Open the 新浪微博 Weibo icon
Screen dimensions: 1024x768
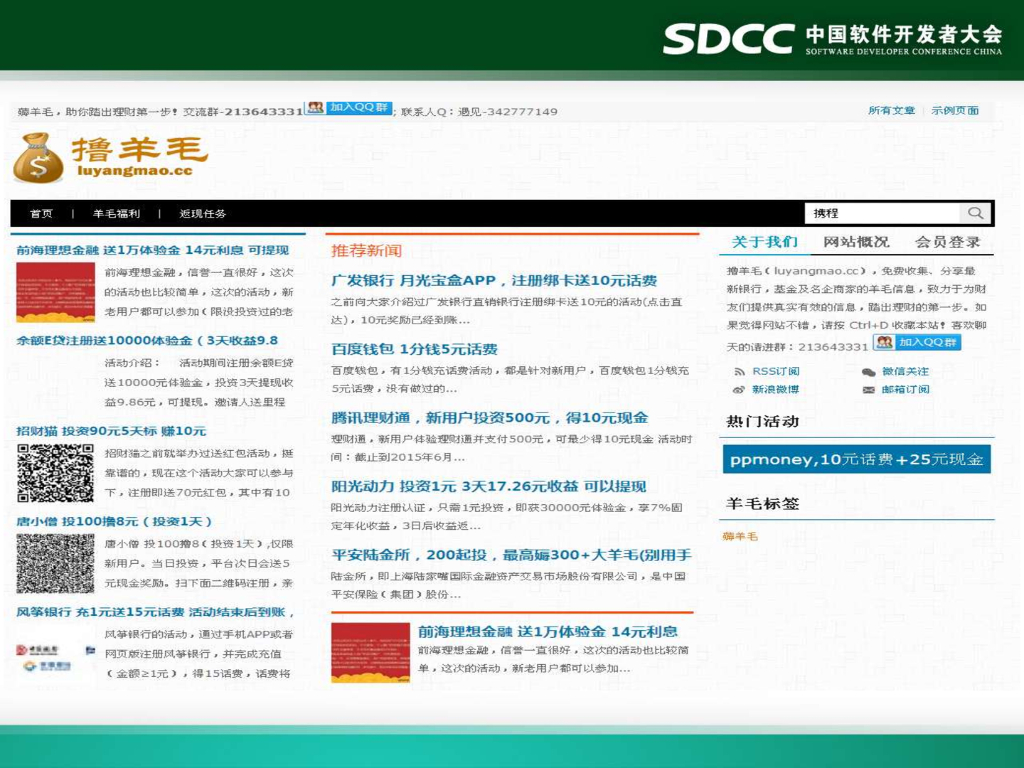[739, 390]
